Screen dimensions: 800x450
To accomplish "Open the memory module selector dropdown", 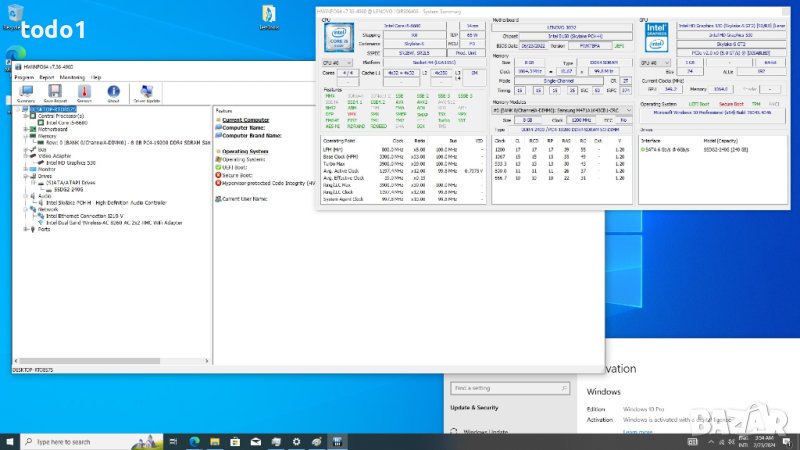I will (560, 110).
